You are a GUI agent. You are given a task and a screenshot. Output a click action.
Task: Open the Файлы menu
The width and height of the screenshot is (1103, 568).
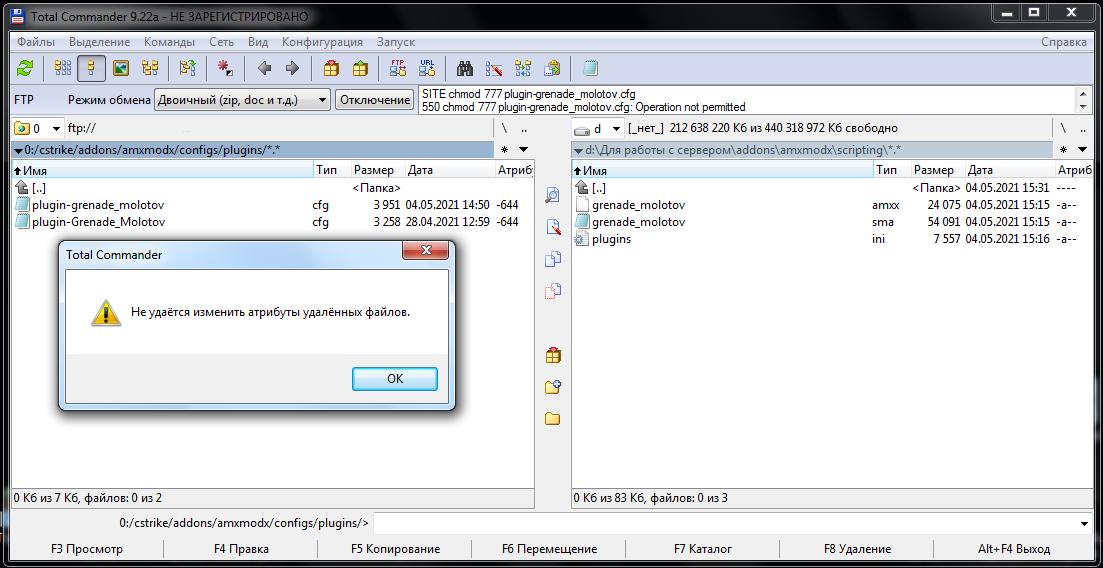point(36,42)
